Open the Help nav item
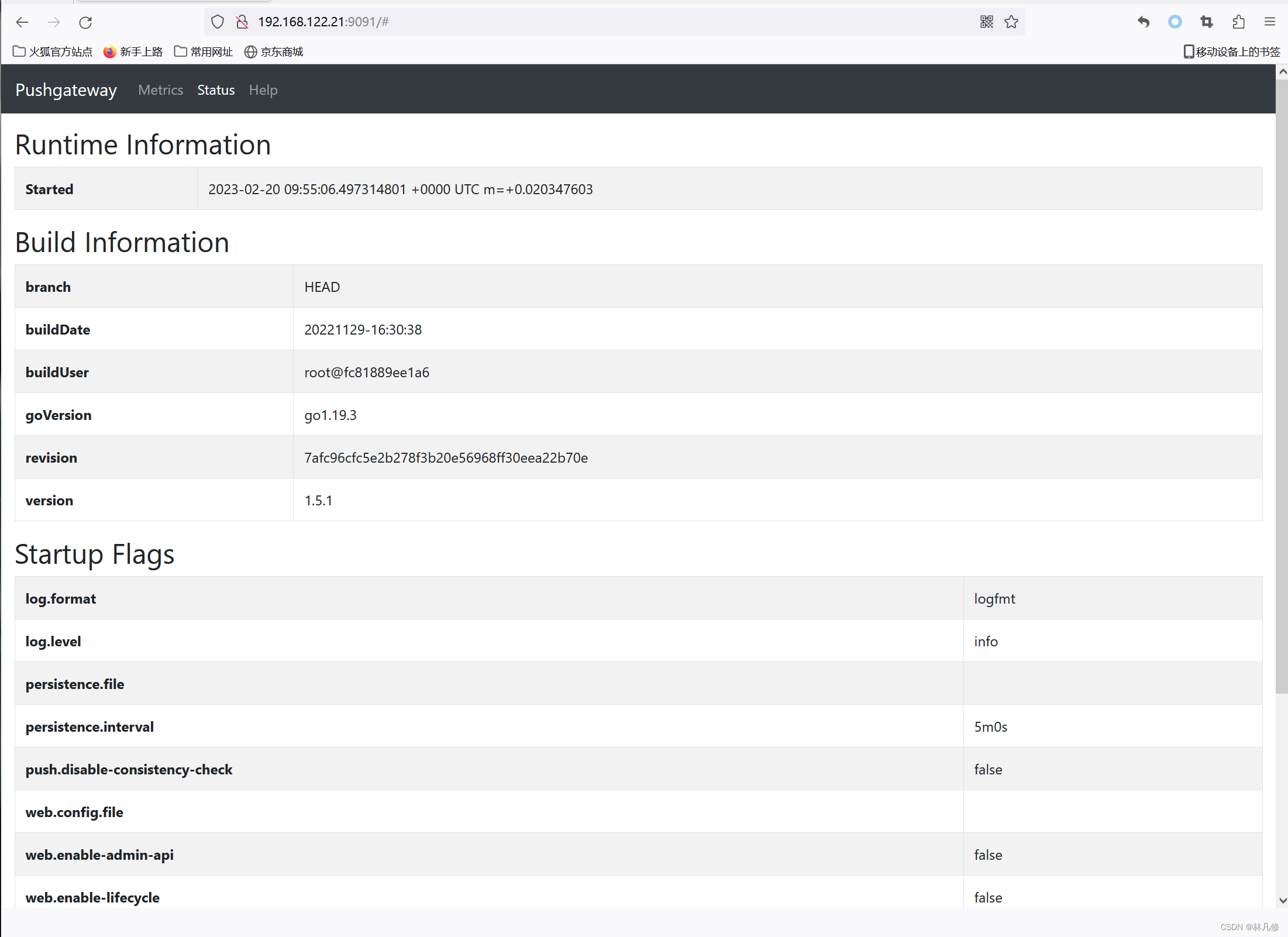This screenshot has width=1288, height=937. 263,90
